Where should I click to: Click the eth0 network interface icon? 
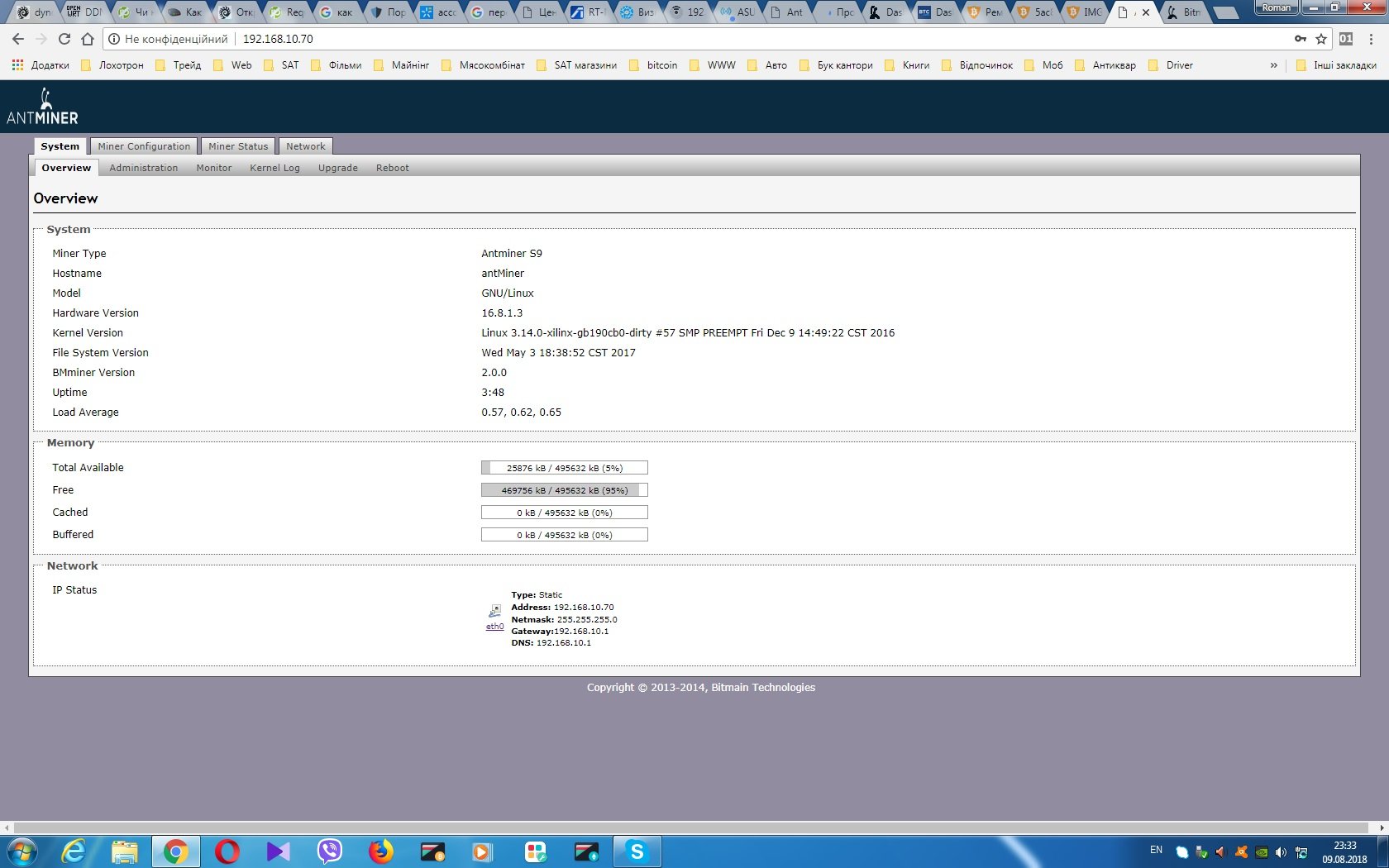coord(494,611)
